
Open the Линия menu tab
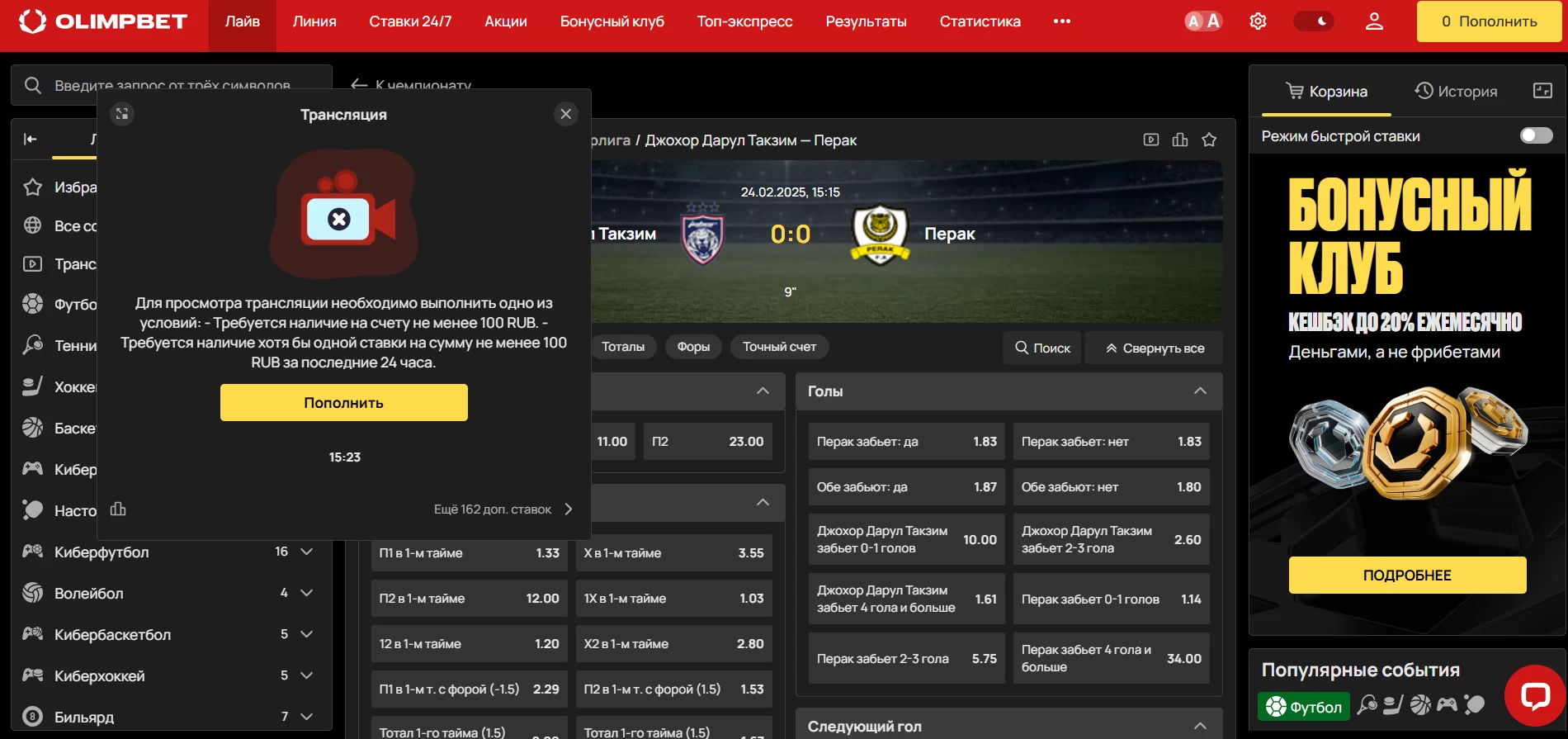pos(314,21)
